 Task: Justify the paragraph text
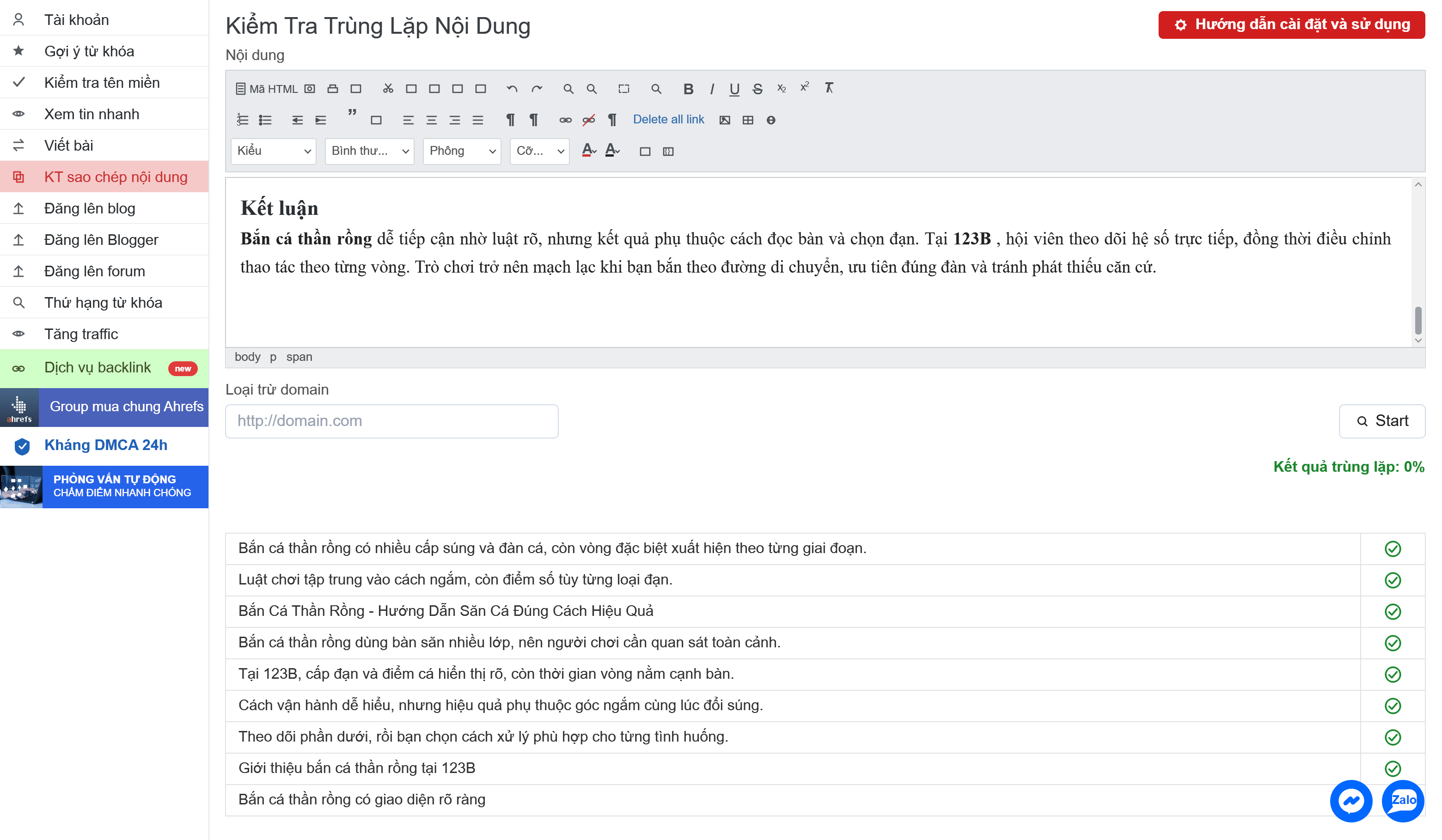coord(478,120)
